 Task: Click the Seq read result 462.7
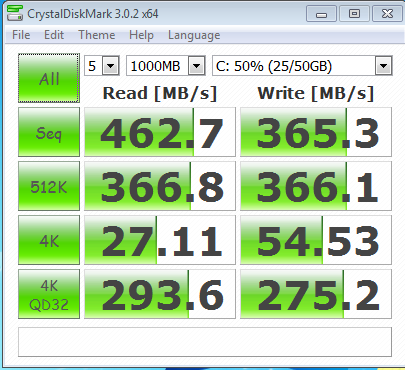160,132
